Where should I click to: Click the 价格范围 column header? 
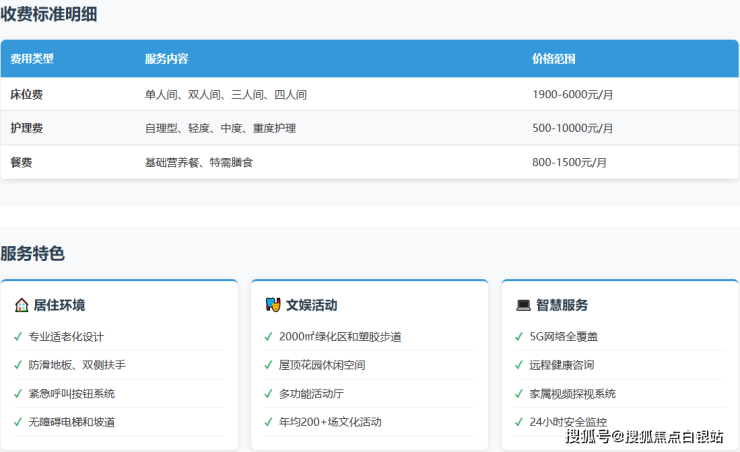(553, 59)
